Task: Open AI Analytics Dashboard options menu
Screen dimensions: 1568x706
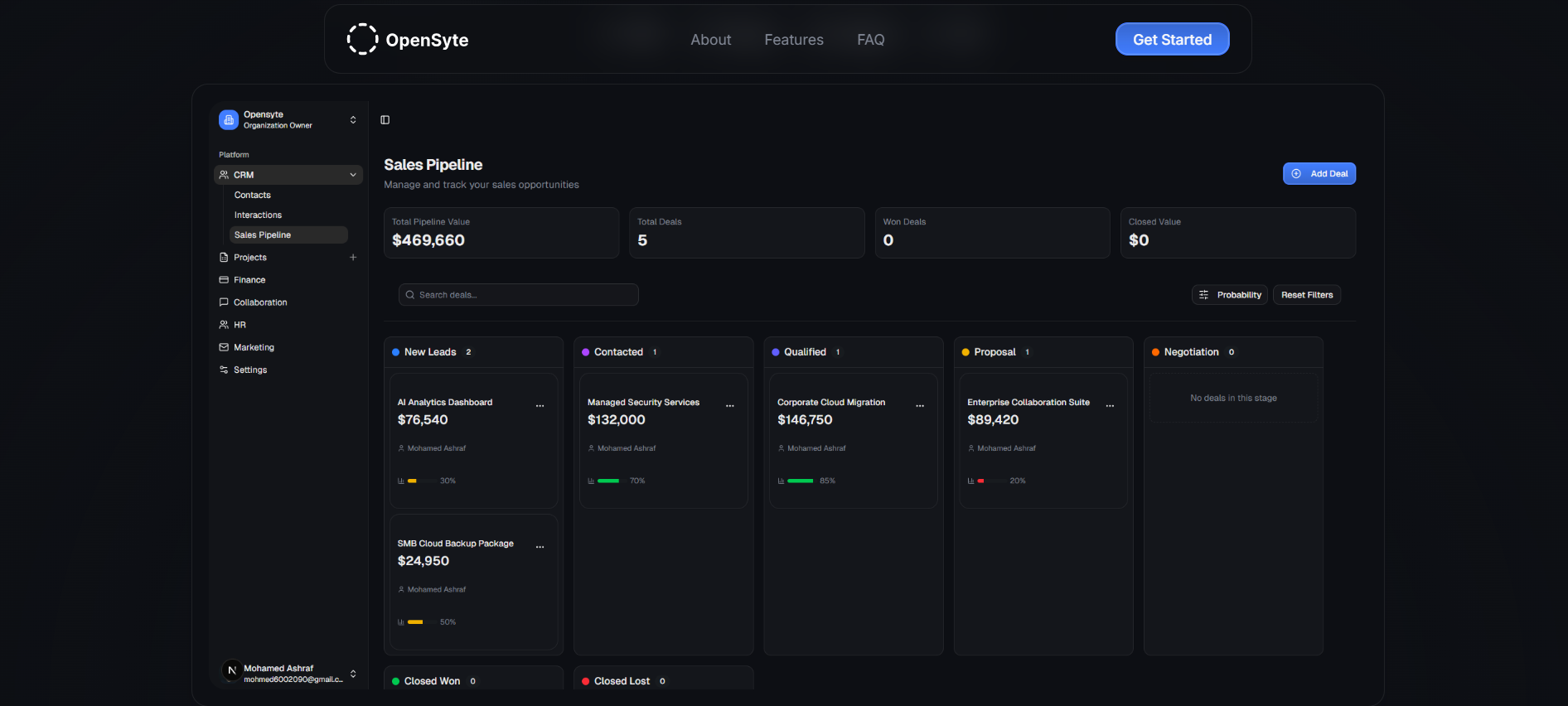Action: coord(540,406)
